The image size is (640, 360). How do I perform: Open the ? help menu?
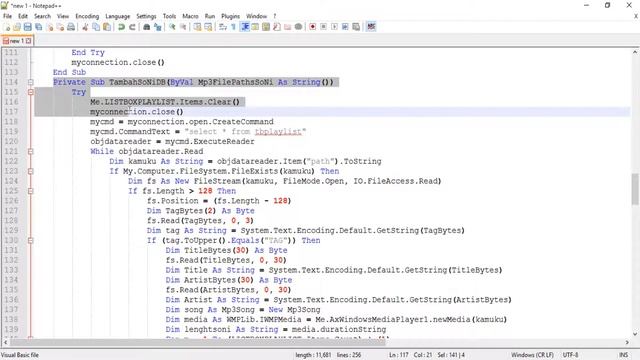click(x=275, y=16)
